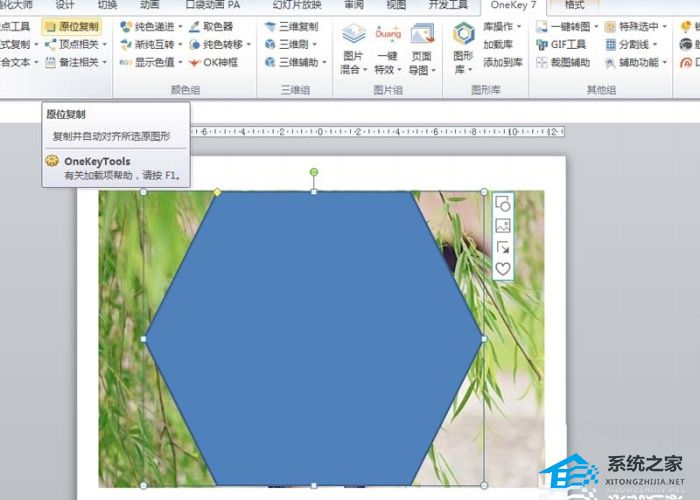Expand the 库操作 dropdown
Screen dimensions: 700x500
[x=502, y=26]
